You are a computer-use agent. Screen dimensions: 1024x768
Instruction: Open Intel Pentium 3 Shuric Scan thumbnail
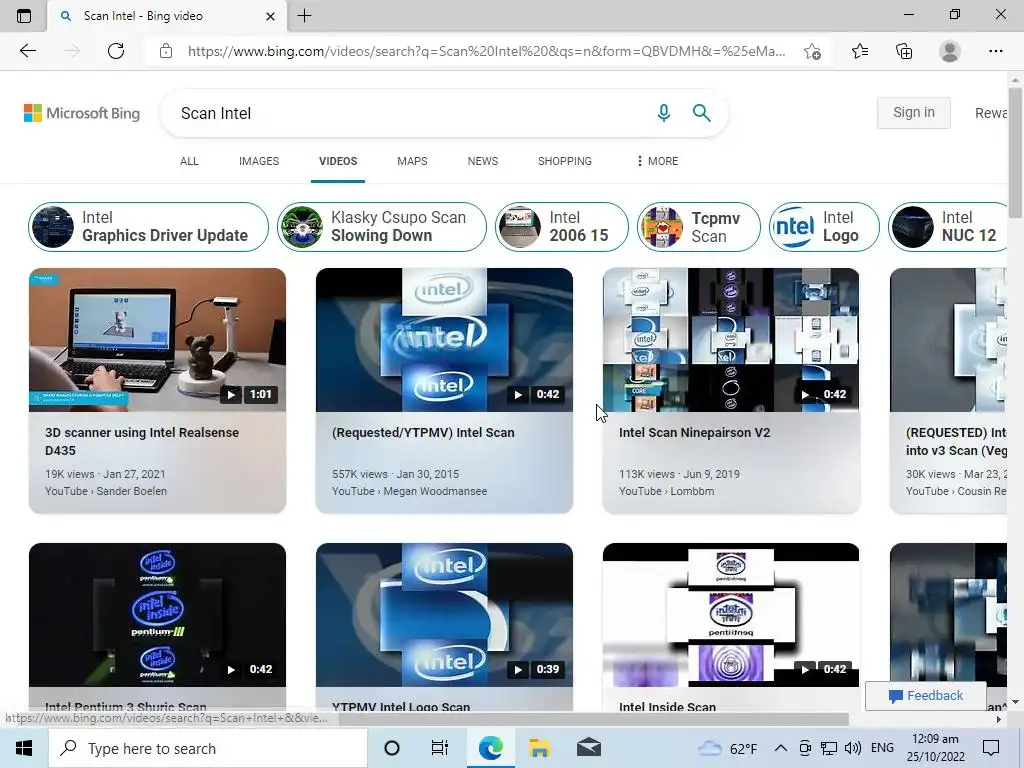coord(157,615)
